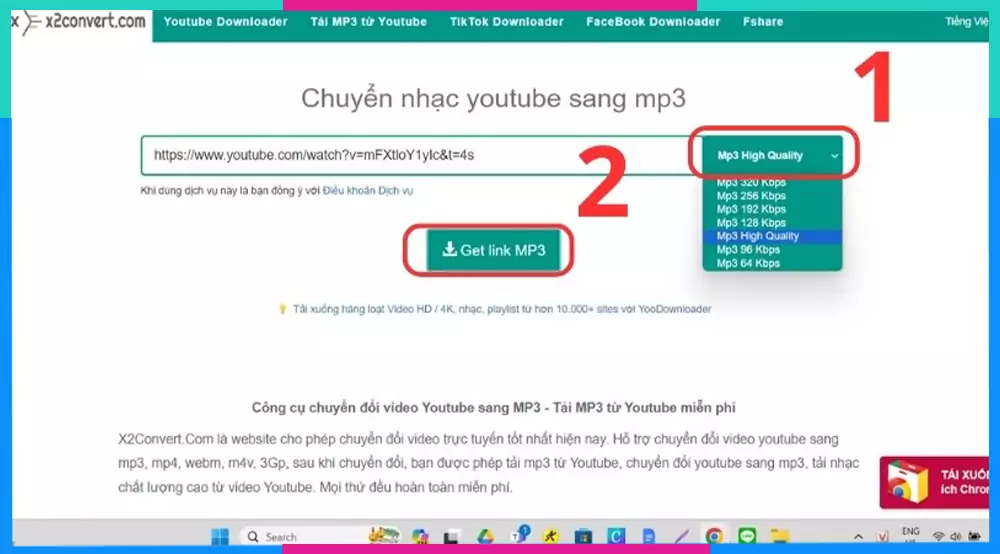Go to TikTok Downloader
Image resolution: width=1000 pixels, height=554 pixels.
[x=506, y=22]
